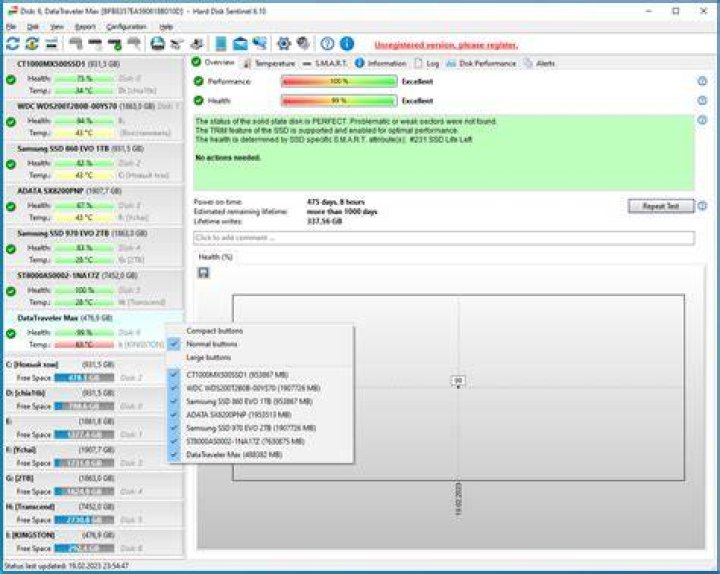Open the Disk menu

pos(33,27)
